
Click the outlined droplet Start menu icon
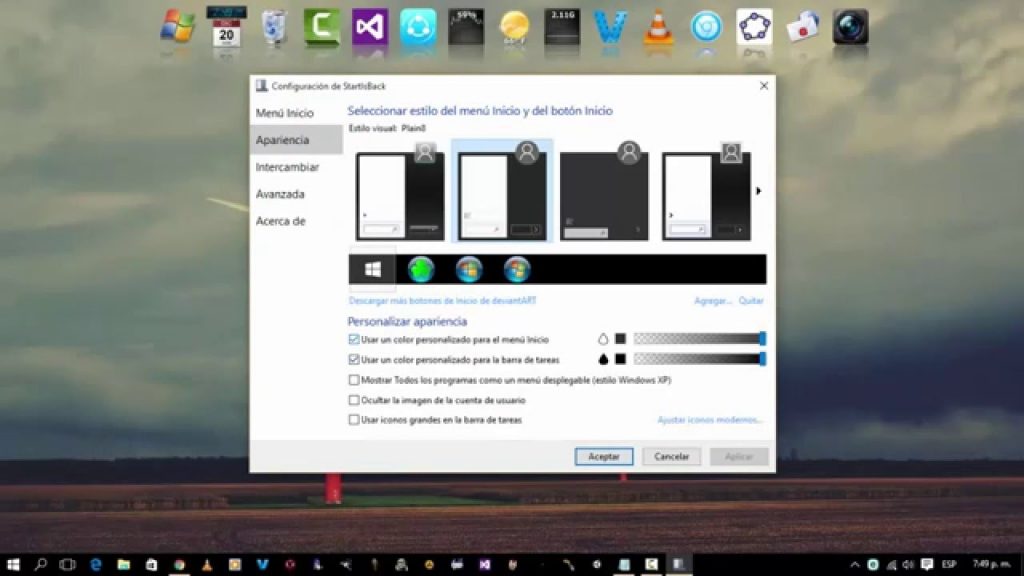pyautogui.click(x=603, y=339)
